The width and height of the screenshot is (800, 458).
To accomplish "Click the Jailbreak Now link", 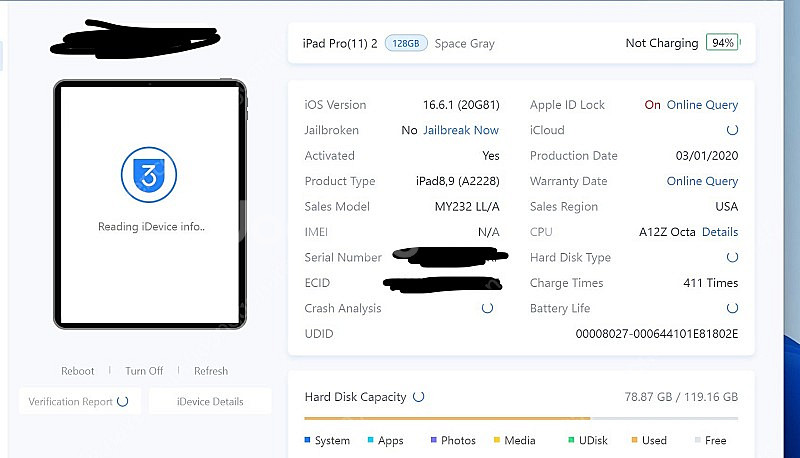I will tap(461, 130).
